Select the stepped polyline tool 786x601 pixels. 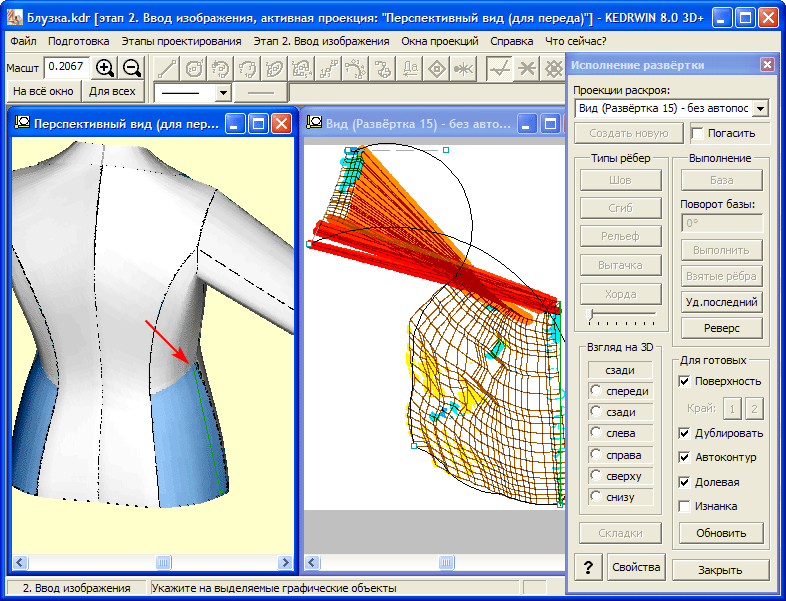pos(329,68)
